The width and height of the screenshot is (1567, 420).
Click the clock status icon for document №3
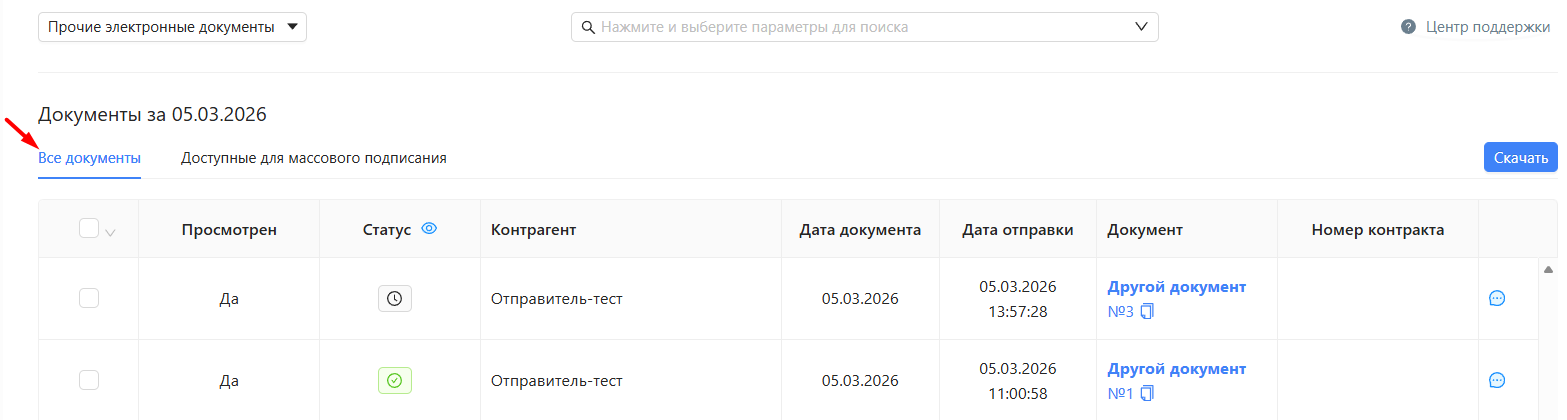[x=394, y=298]
